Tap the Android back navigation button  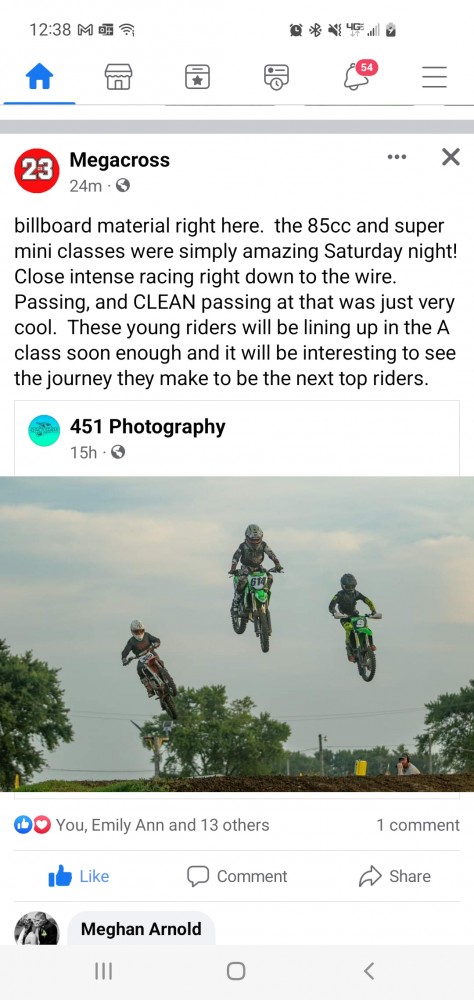368,971
